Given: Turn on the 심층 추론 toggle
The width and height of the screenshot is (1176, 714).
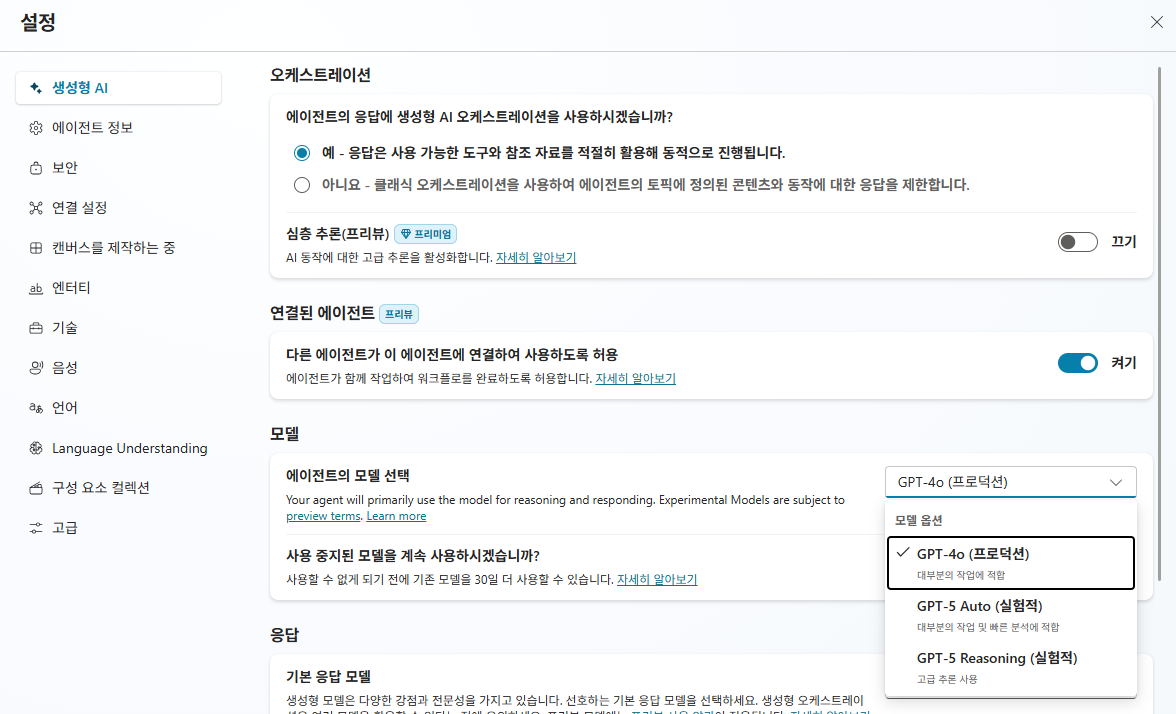Looking at the screenshot, I should tap(1077, 242).
